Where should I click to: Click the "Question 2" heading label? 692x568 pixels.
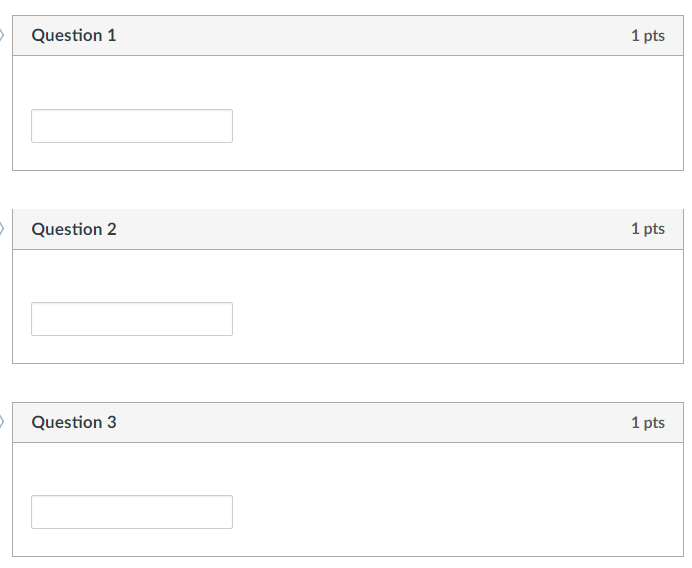pos(74,229)
